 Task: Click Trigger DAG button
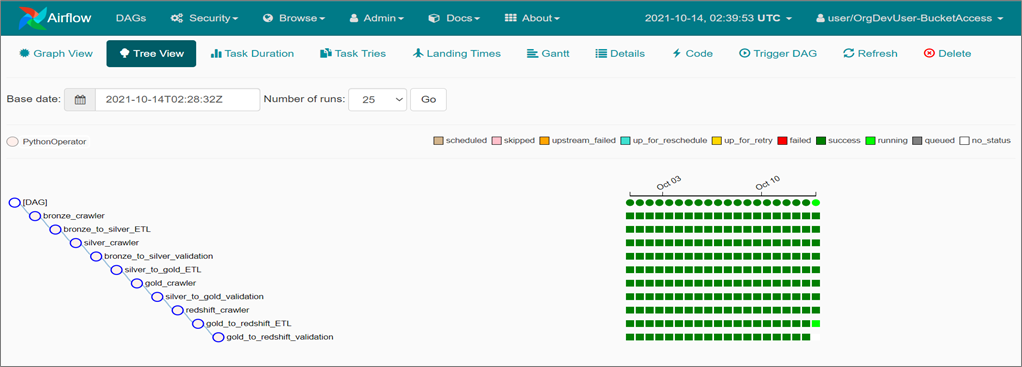pyautogui.click(x=778, y=53)
